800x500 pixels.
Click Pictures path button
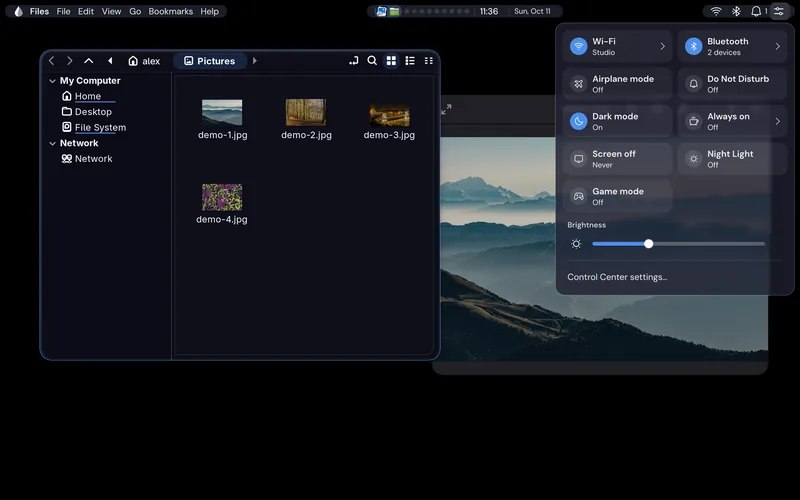pyautogui.click(x=210, y=61)
